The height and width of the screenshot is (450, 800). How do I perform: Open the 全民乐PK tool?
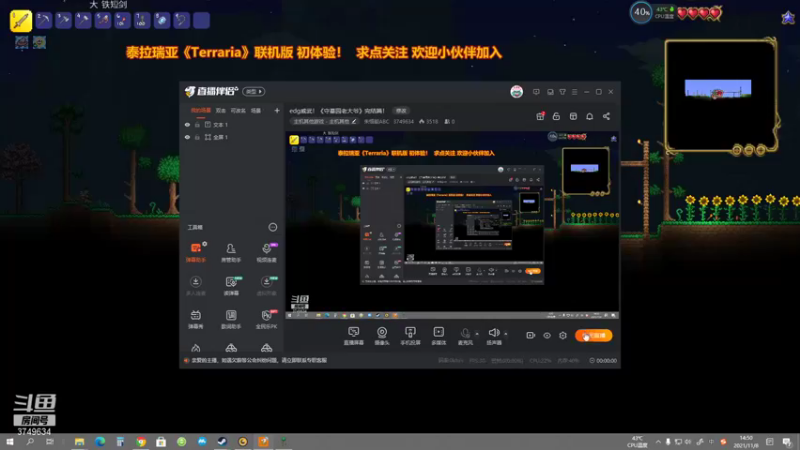coord(266,319)
